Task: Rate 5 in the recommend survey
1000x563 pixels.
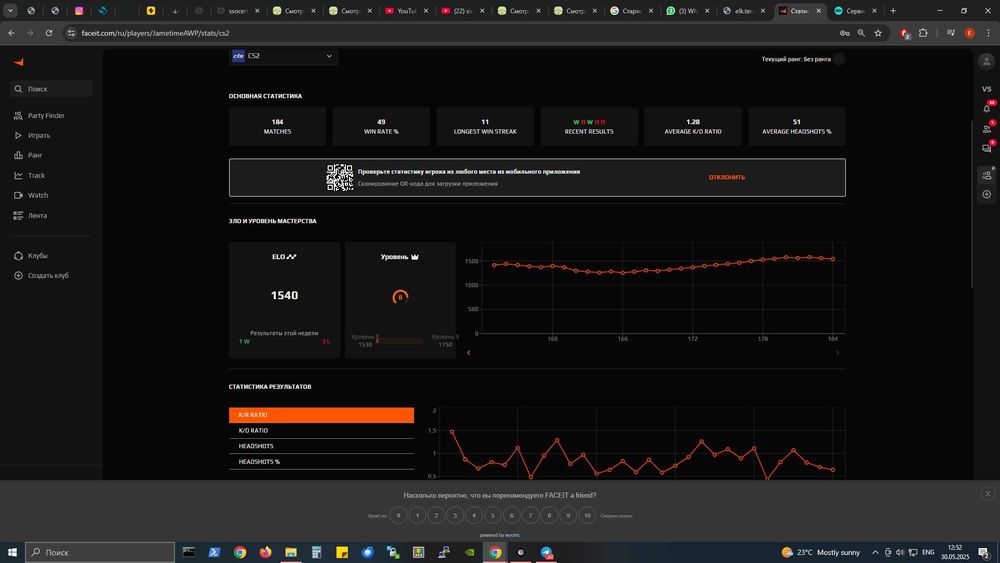Action: 492,515
